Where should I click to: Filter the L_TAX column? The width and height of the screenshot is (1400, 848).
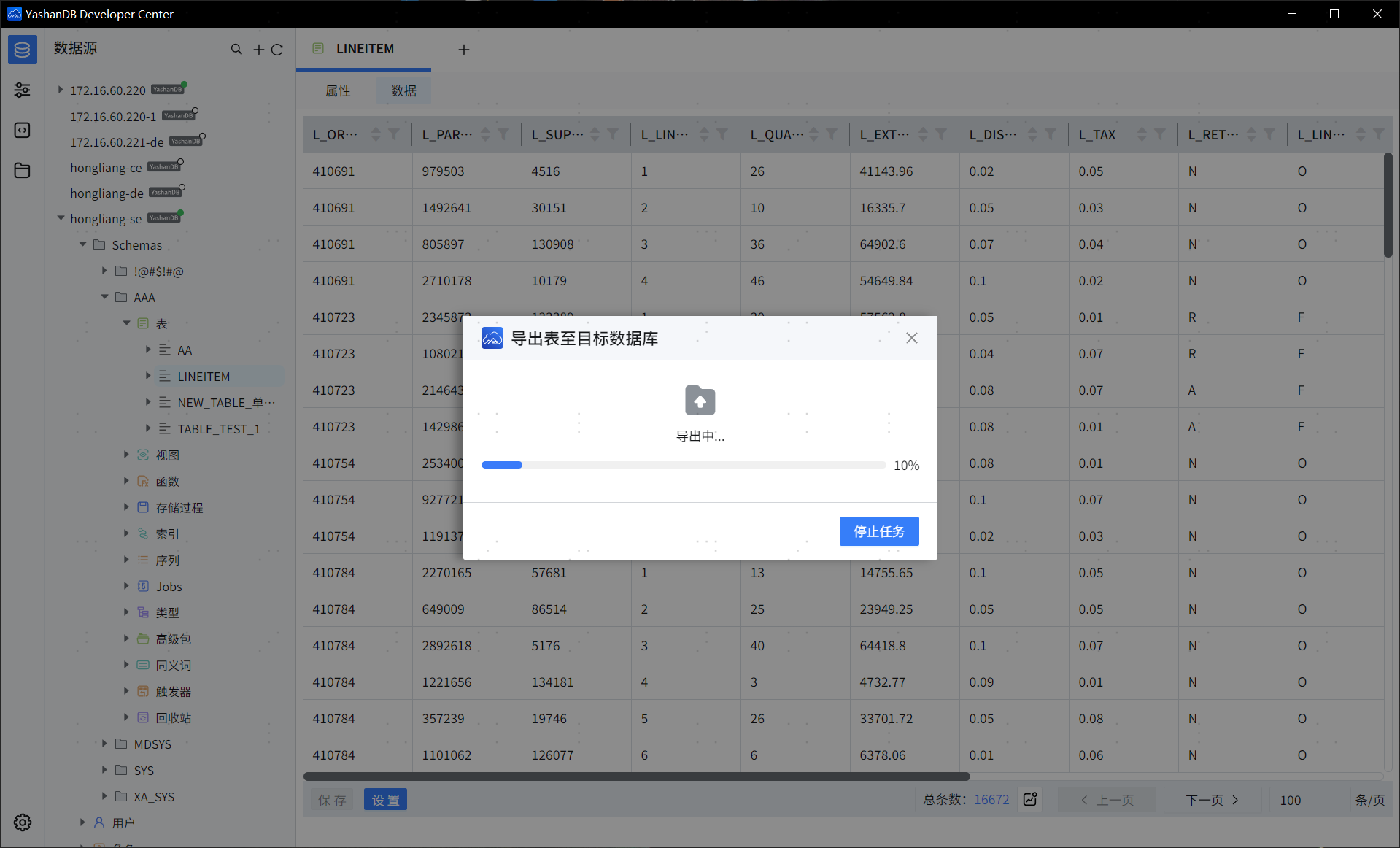(x=1160, y=134)
